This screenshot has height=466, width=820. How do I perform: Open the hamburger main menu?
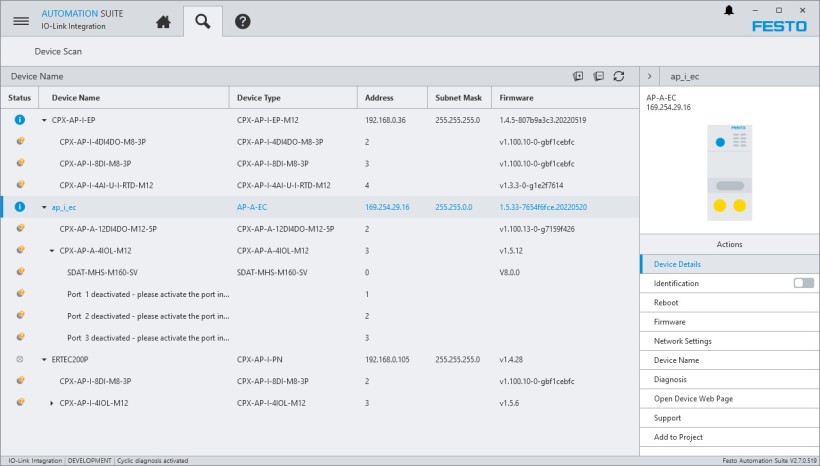[21, 21]
